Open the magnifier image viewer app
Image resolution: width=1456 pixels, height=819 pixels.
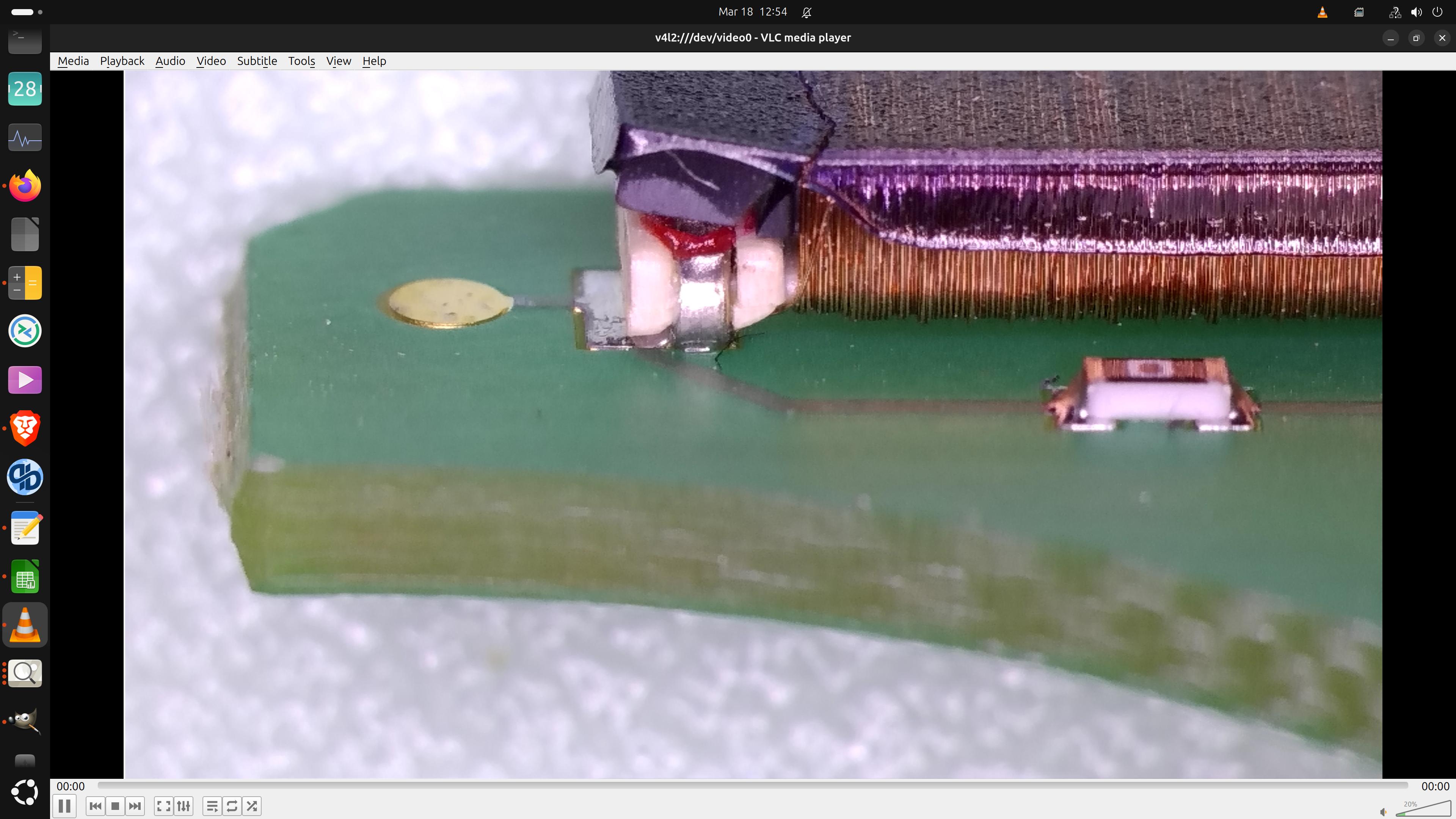[25, 673]
